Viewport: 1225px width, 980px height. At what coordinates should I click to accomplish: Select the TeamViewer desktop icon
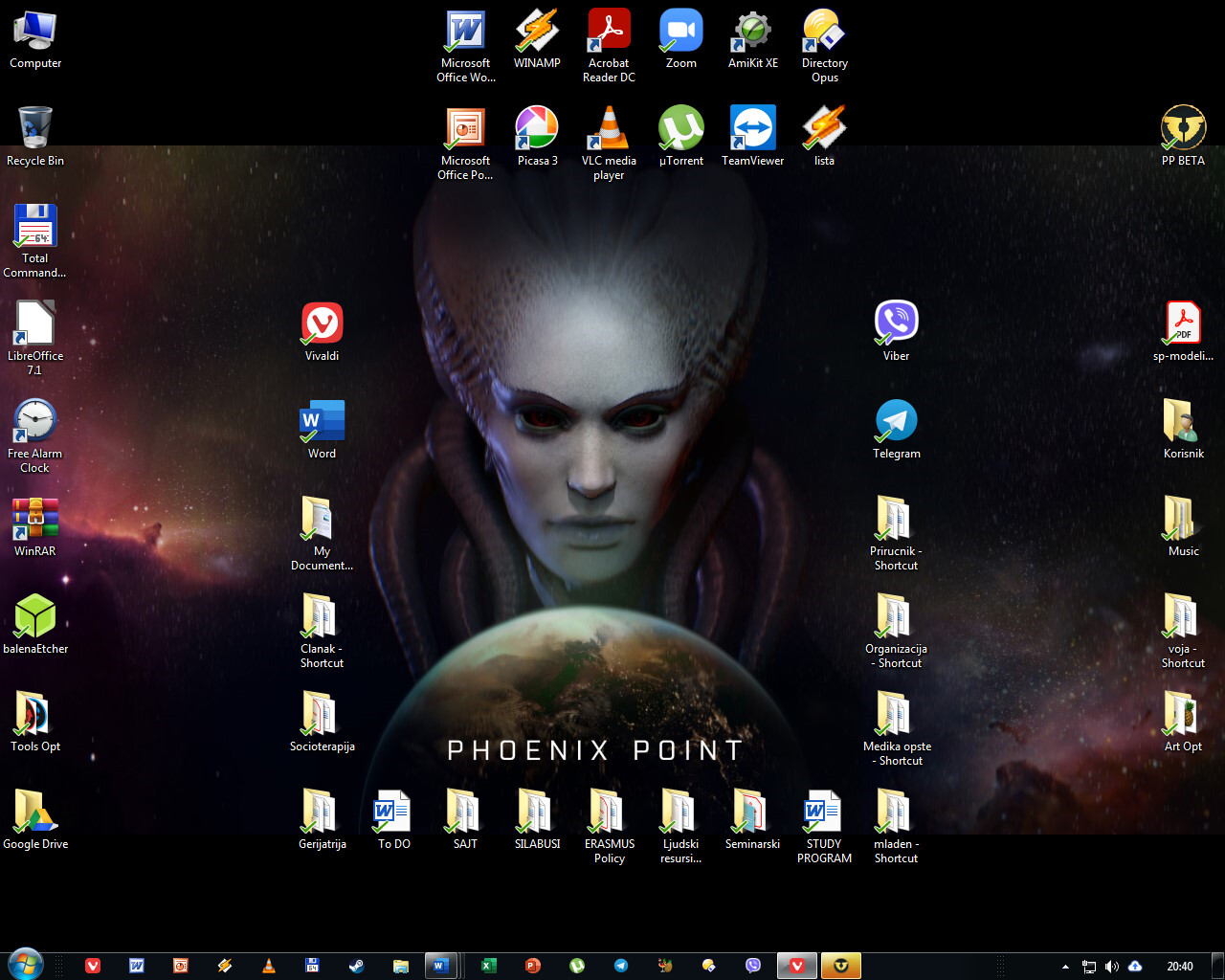(752, 129)
